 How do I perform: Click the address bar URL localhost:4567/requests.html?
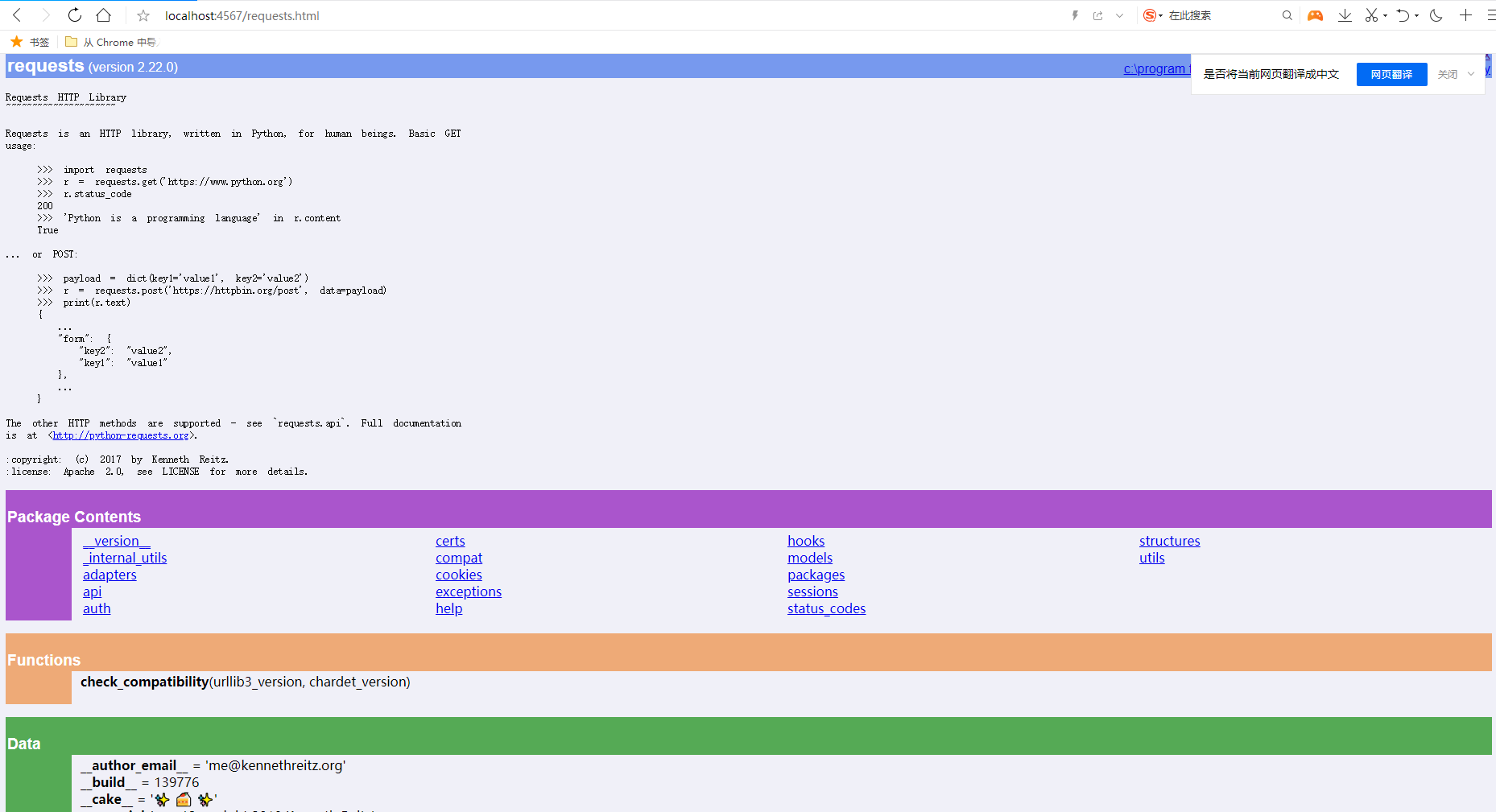click(242, 16)
